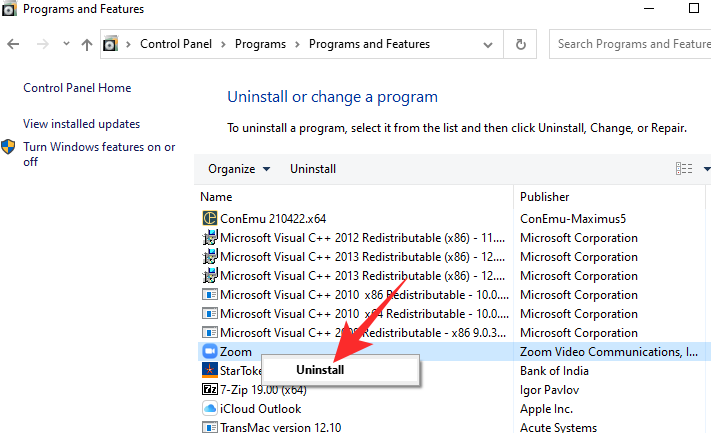The image size is (711, 433).
Task: Click Igor Pavlov publisher cell
Action: [549, 390]
